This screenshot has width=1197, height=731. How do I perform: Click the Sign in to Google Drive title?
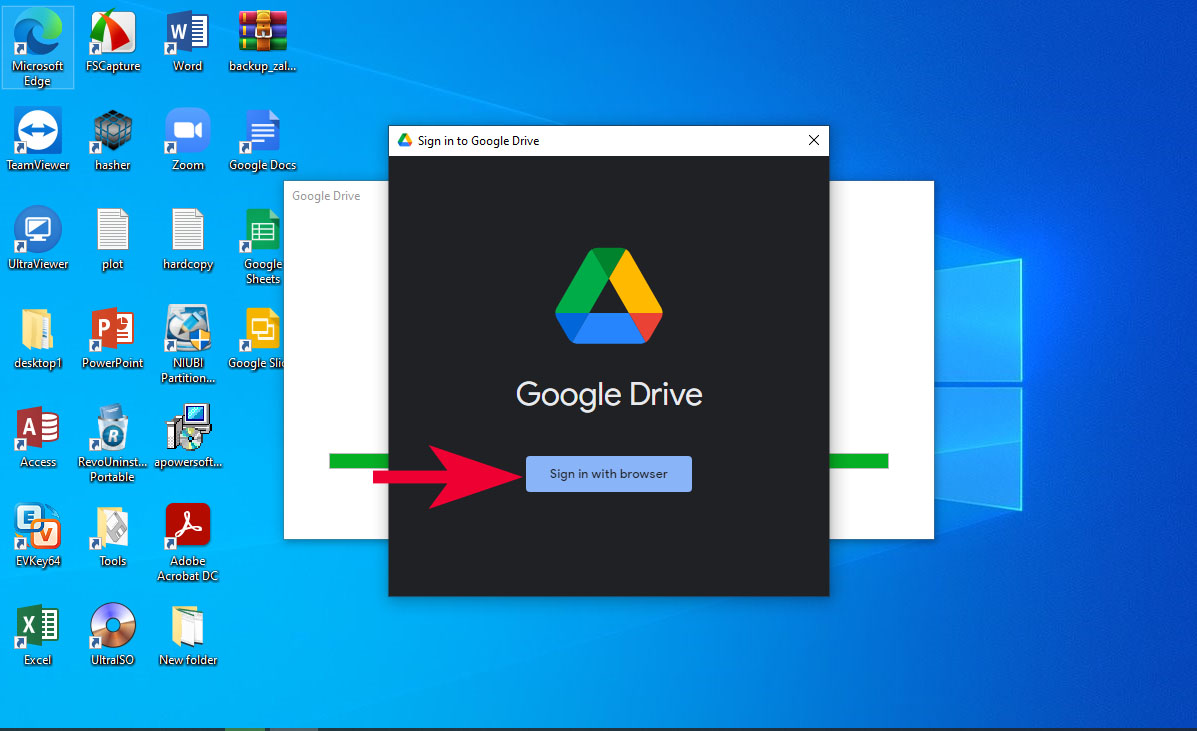point(479,141)
